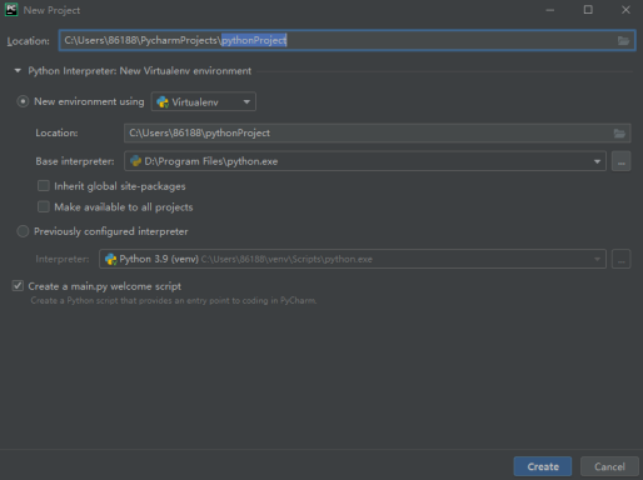The image size is (643, 480).
Task: Click Base interpreter path D:\Program Files\python.exe
Action: (x=211, y=162)
